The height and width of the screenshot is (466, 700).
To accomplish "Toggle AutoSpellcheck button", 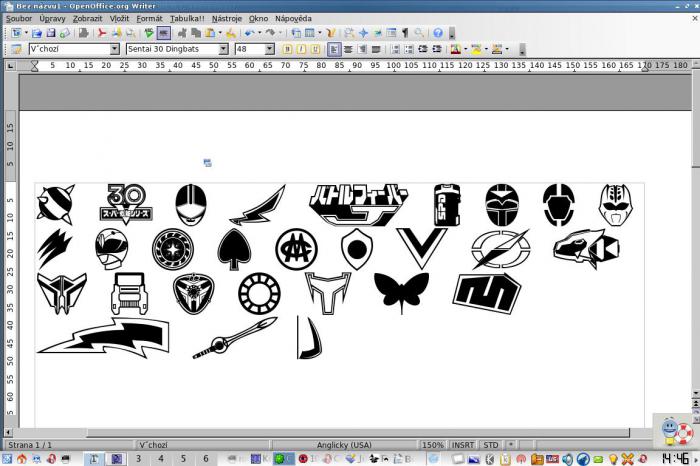I will pos(163,33).
